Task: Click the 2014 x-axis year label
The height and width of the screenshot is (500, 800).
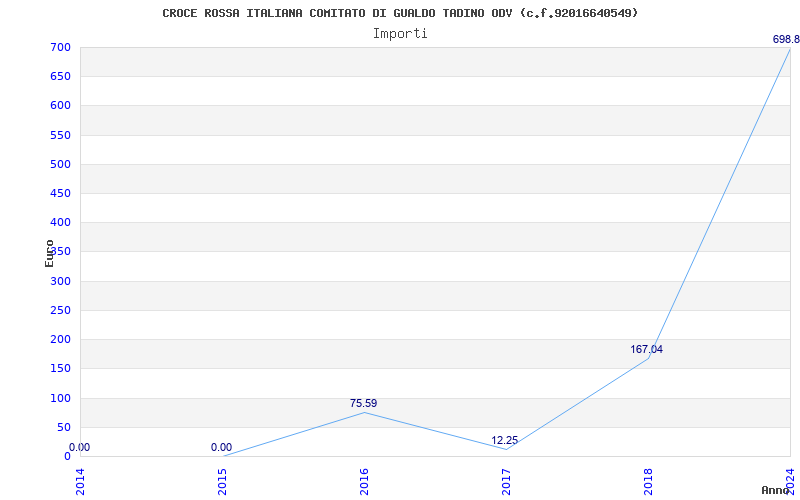Action: tap(80, 482)
